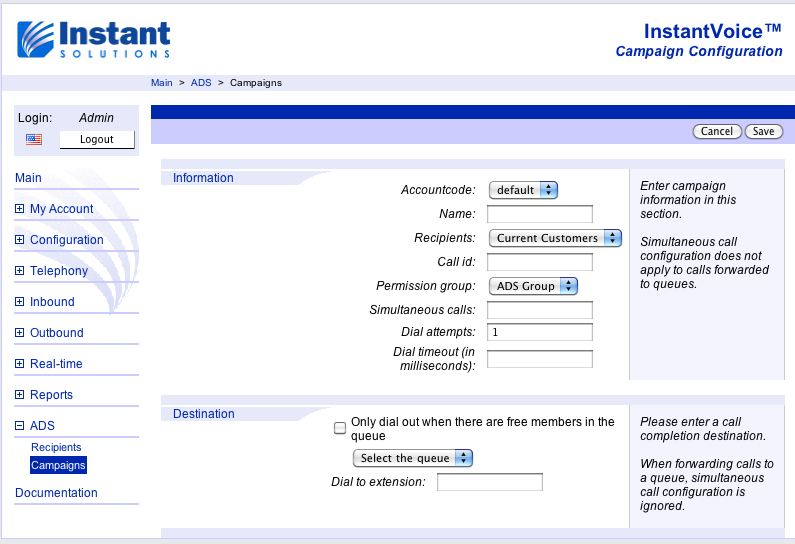
Task: Open the Recipients dropdown
Action: pos(554,238)
